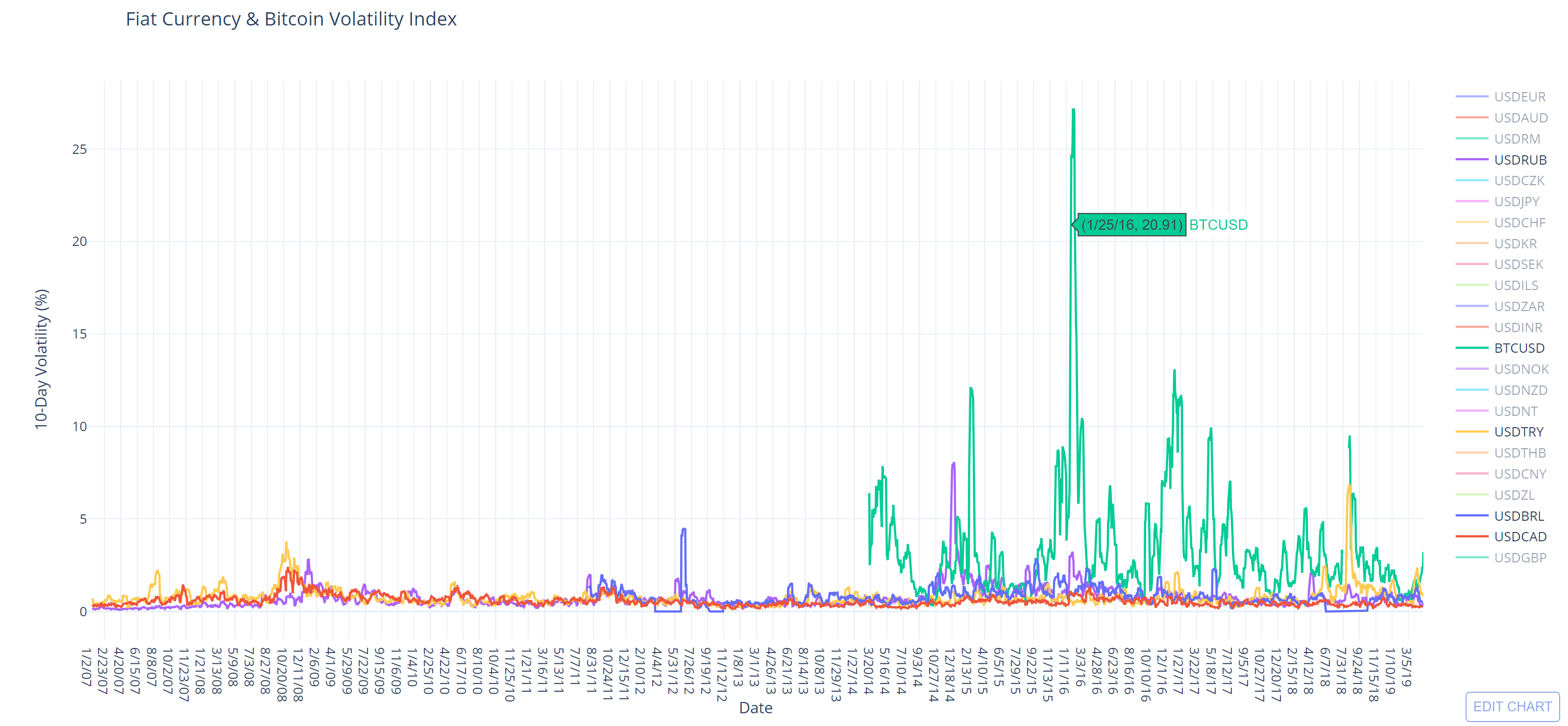Show the USDTHB legend trace
The image size is (1568, 726).
(1519, 453)
